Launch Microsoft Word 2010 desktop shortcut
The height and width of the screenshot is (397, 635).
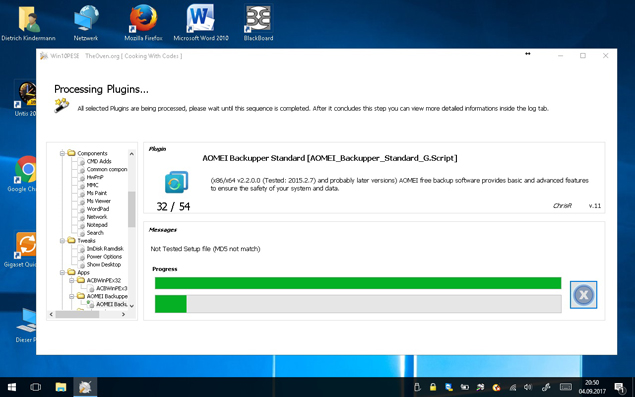click(x=201, y=23)
